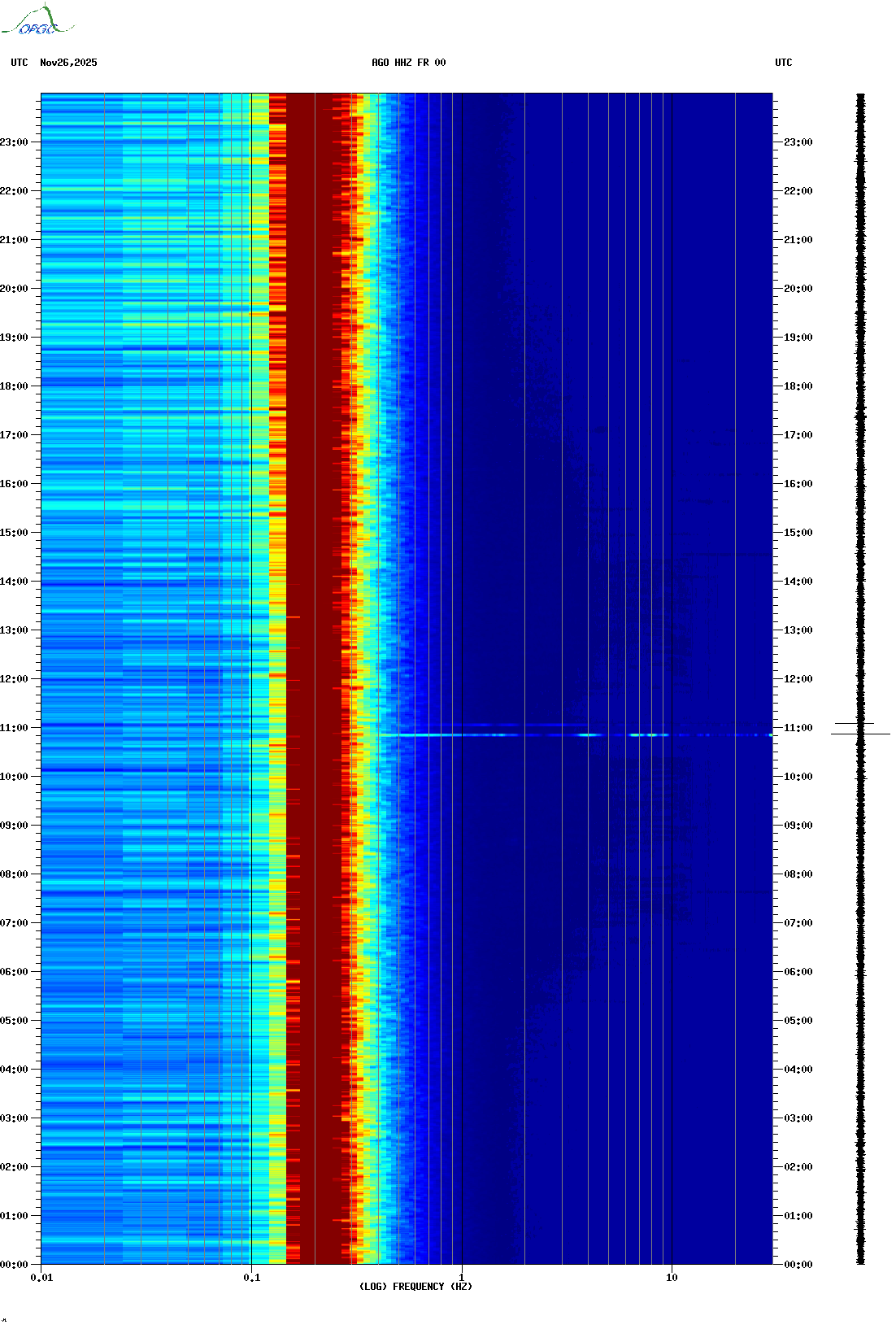This screenshot has width=896, height=1329.
Task: Click the 08:00 time label on right axis
Action: pos(798,874)
